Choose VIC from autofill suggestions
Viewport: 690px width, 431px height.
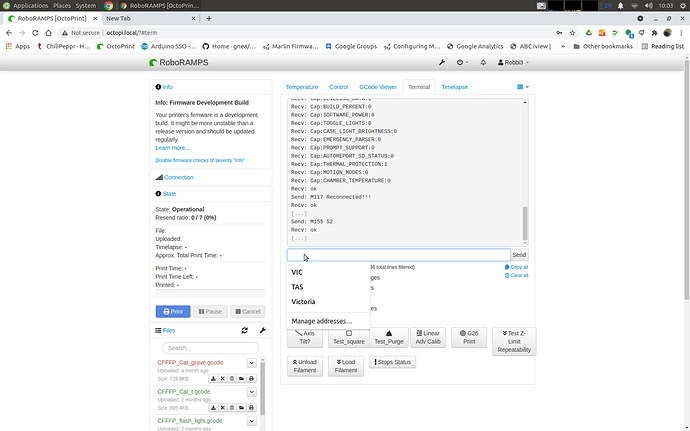(328, 272)
